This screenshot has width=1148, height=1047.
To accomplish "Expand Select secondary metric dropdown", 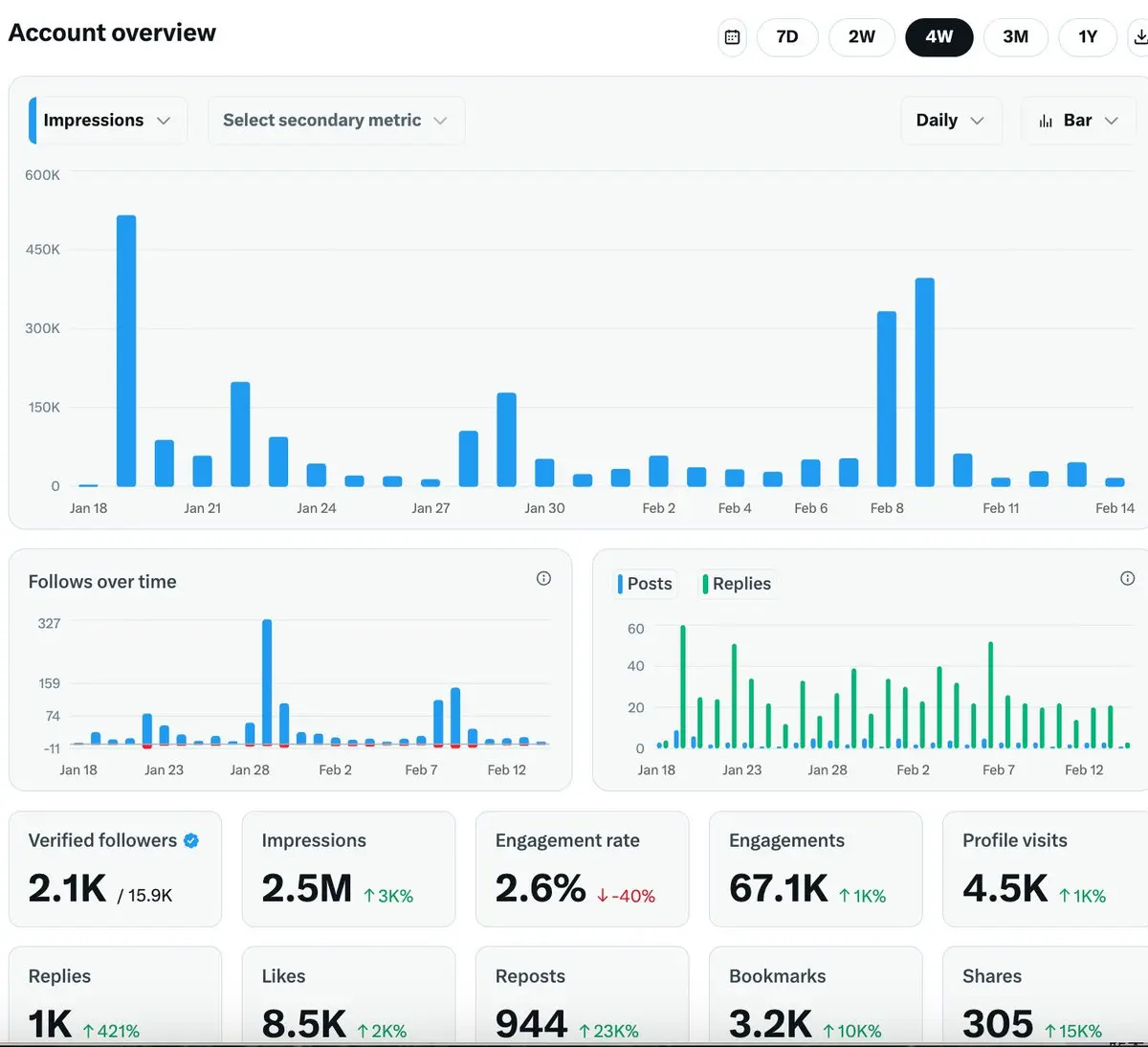I will [336, 121].
